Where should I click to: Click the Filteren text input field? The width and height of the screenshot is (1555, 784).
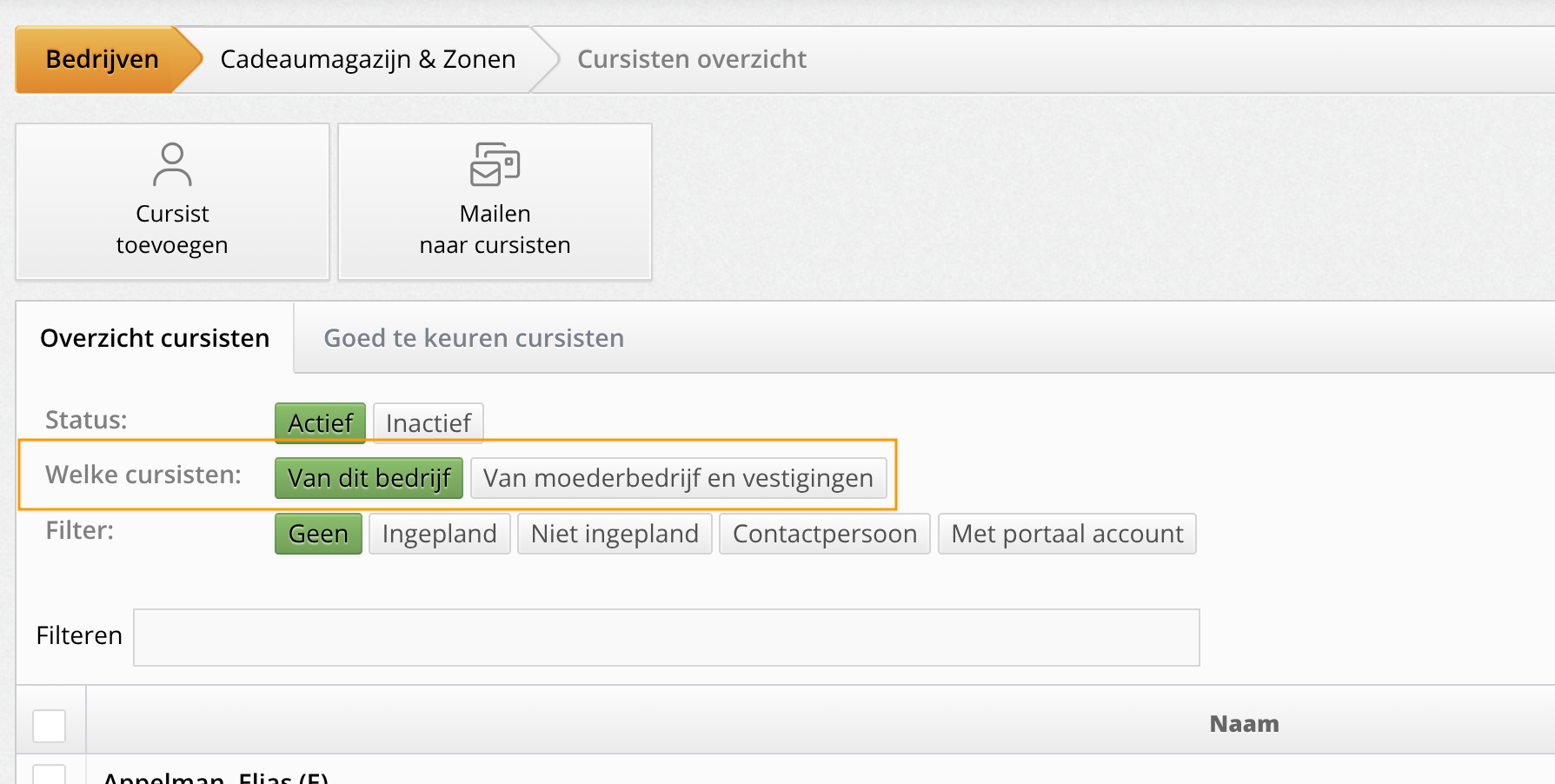click(666, 637)
